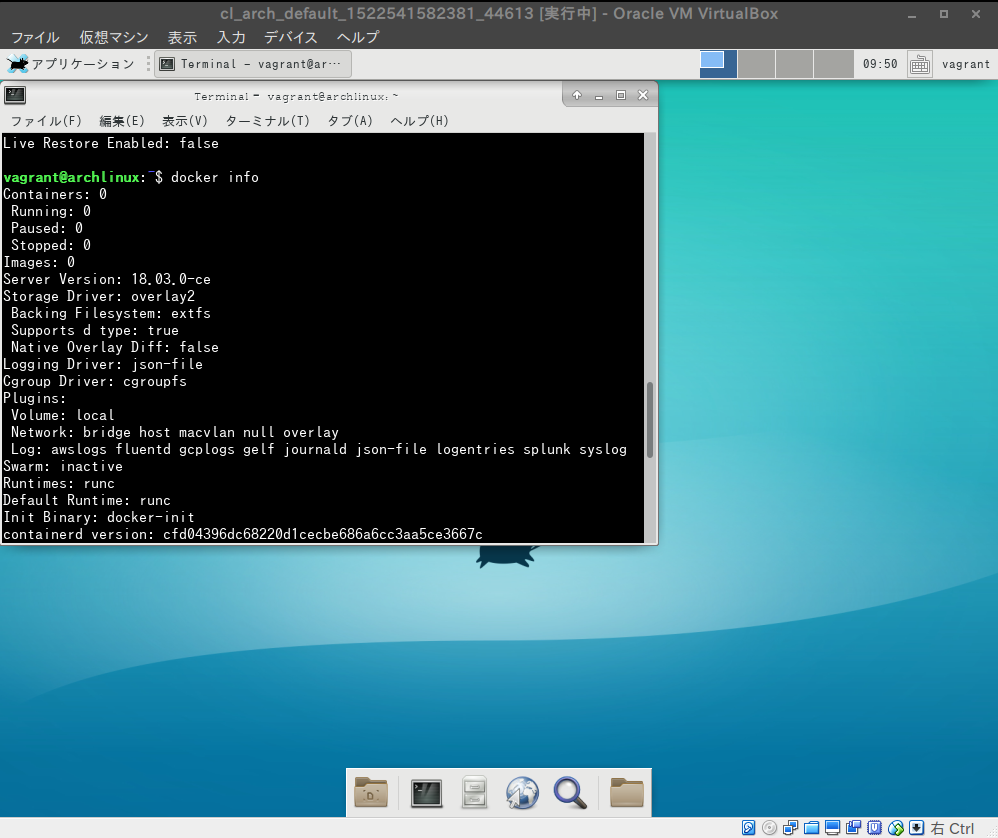Open the terminal 表示(V) menu
Screen dimensions: 998x838
[x=185, y=120]
